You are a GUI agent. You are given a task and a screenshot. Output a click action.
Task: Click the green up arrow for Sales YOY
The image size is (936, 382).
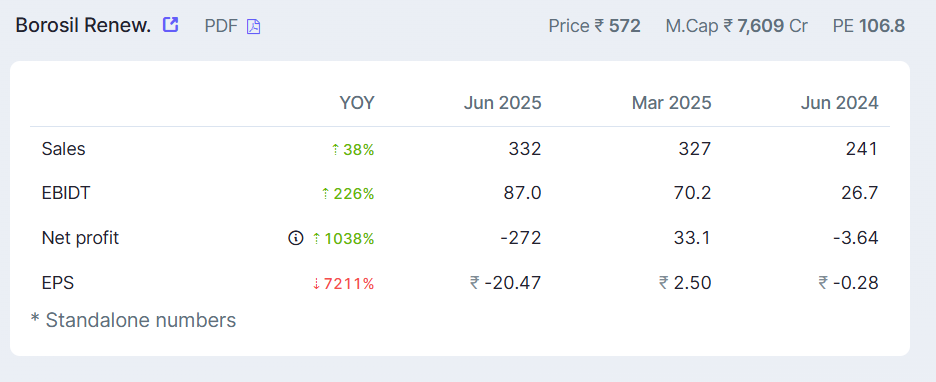(x=335, y=150)
